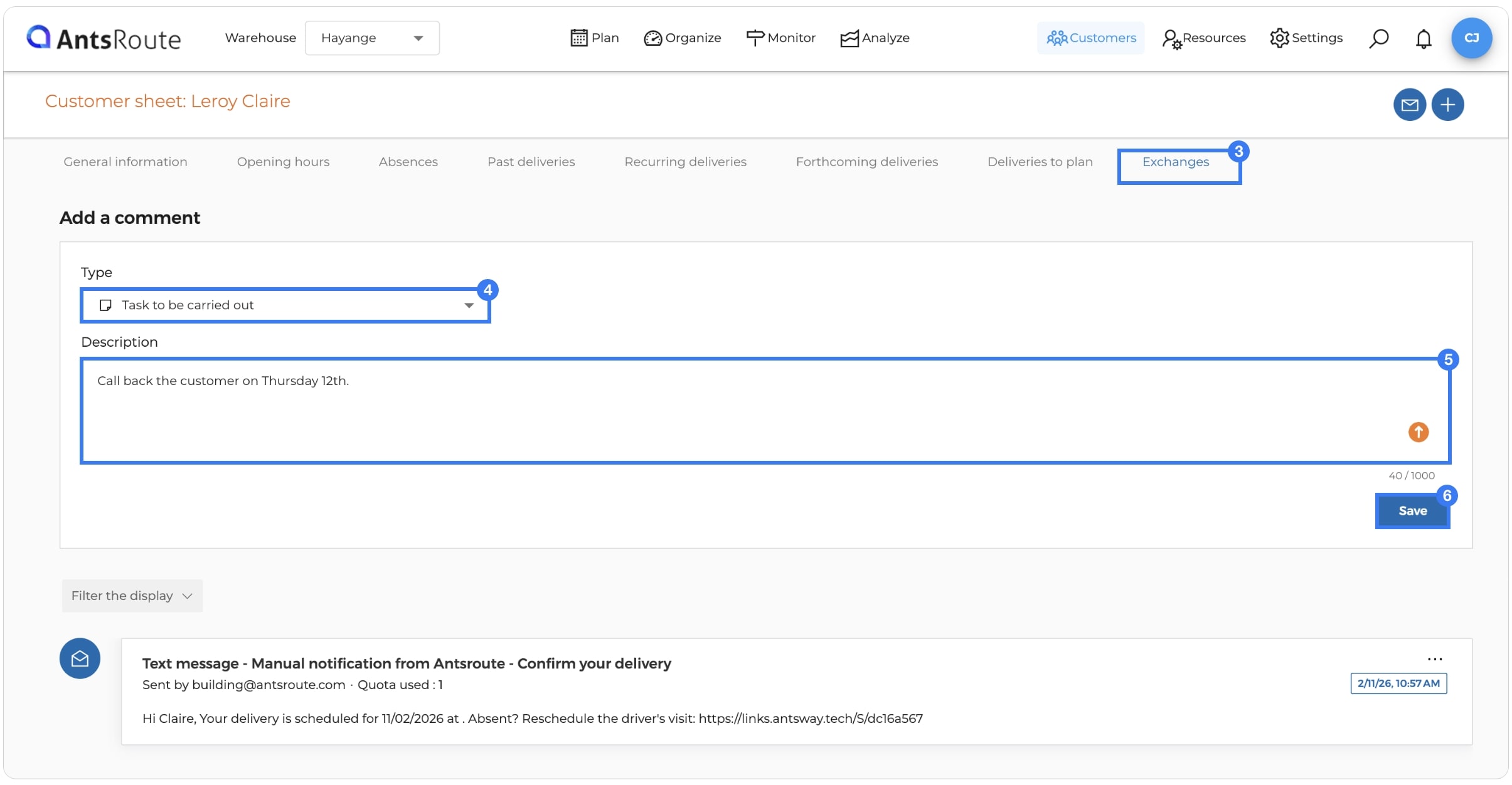Open the Analyze menu
The height and width of the screenshot is (785, 1512).
pyautogui.click(x=875, y=38)
